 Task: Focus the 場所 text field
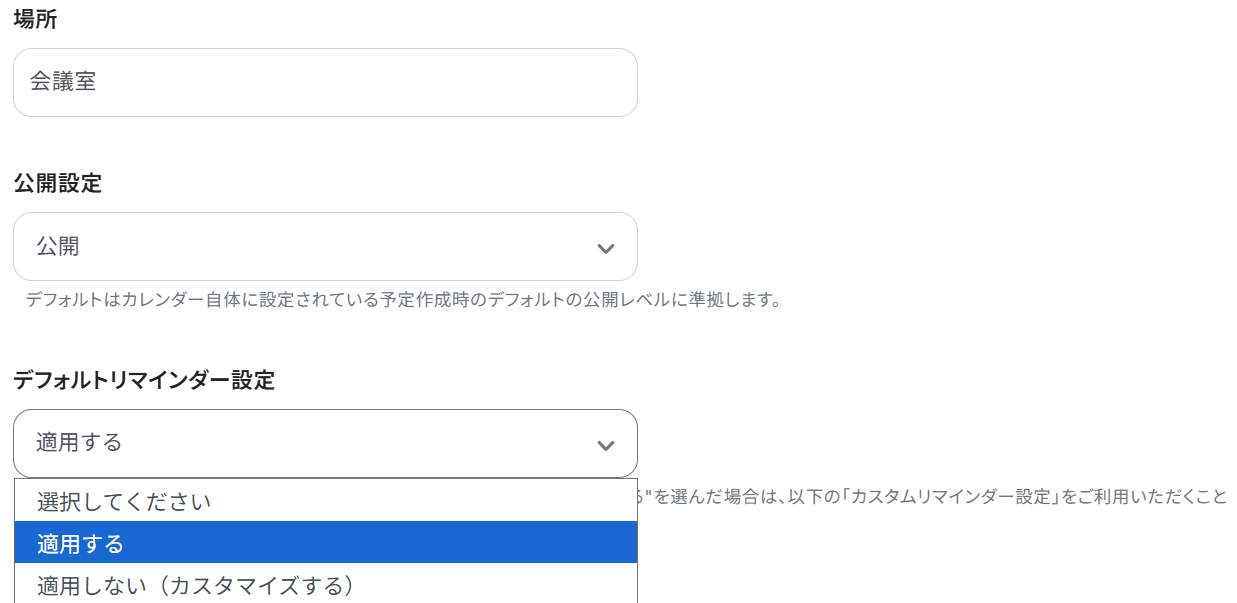click(x=325, y=82)
